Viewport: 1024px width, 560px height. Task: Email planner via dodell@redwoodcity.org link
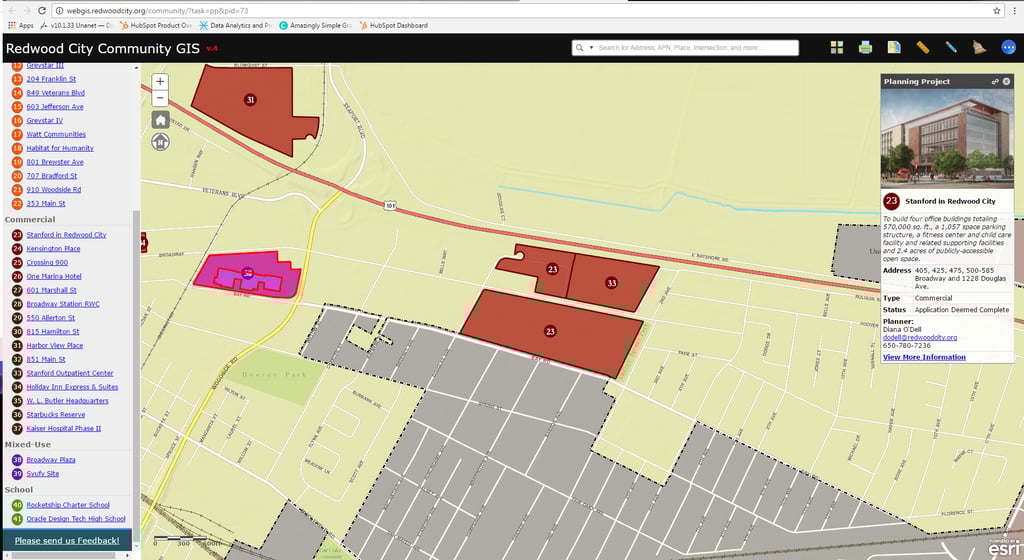(x=920, y=337)
